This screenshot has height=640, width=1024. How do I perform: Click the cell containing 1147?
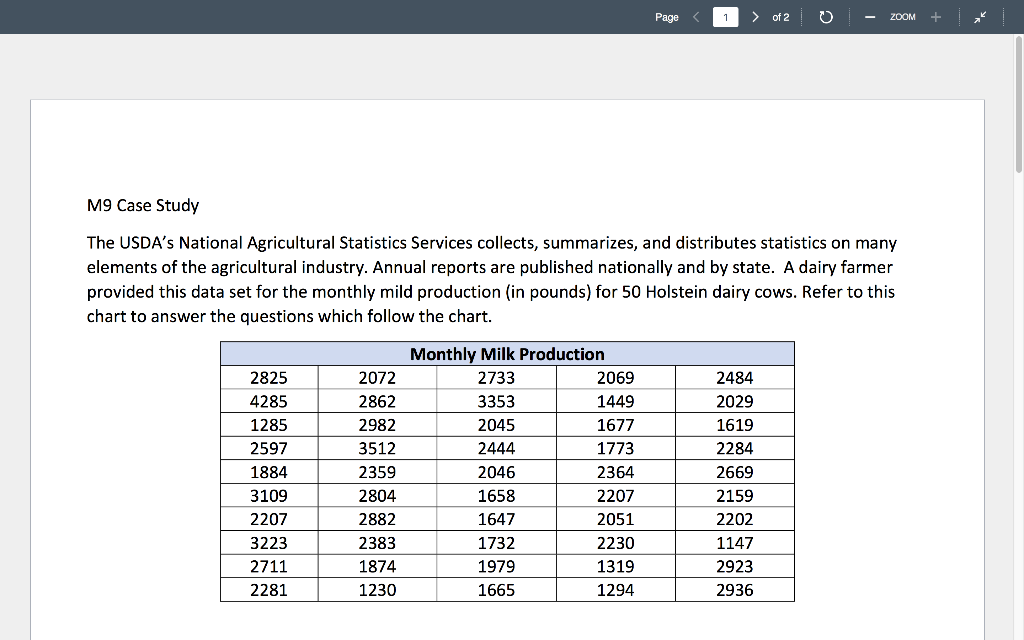click(x=735, y=542)
